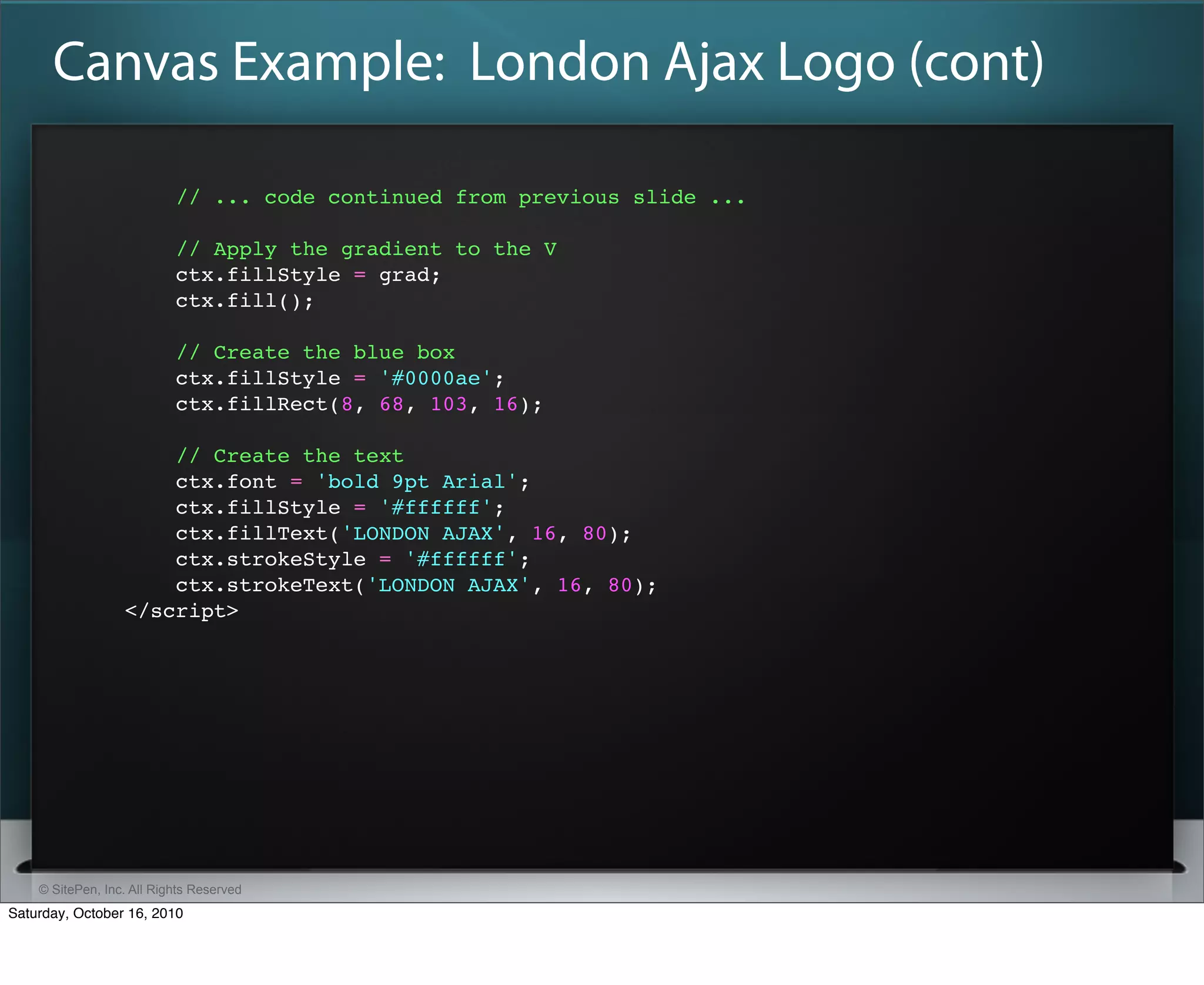Image resolution: width=1204 pixels, height=985 pixels.
Task: Click the date 'Saturday, October 16, 2010'
Action: pyautogui.click(x=96, y=913)
